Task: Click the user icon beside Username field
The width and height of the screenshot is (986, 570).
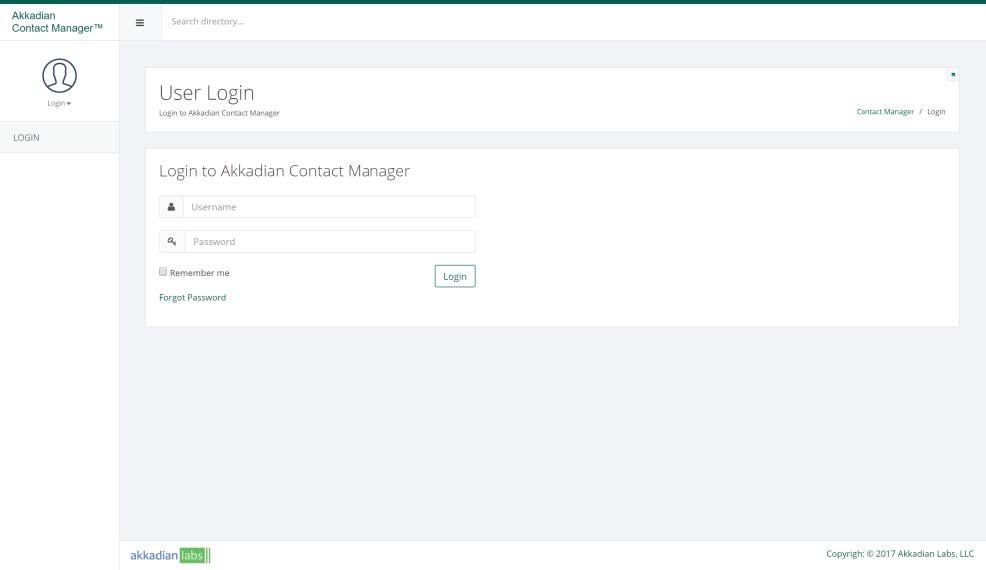Action: pyautogui.click(x=171, y=206)
